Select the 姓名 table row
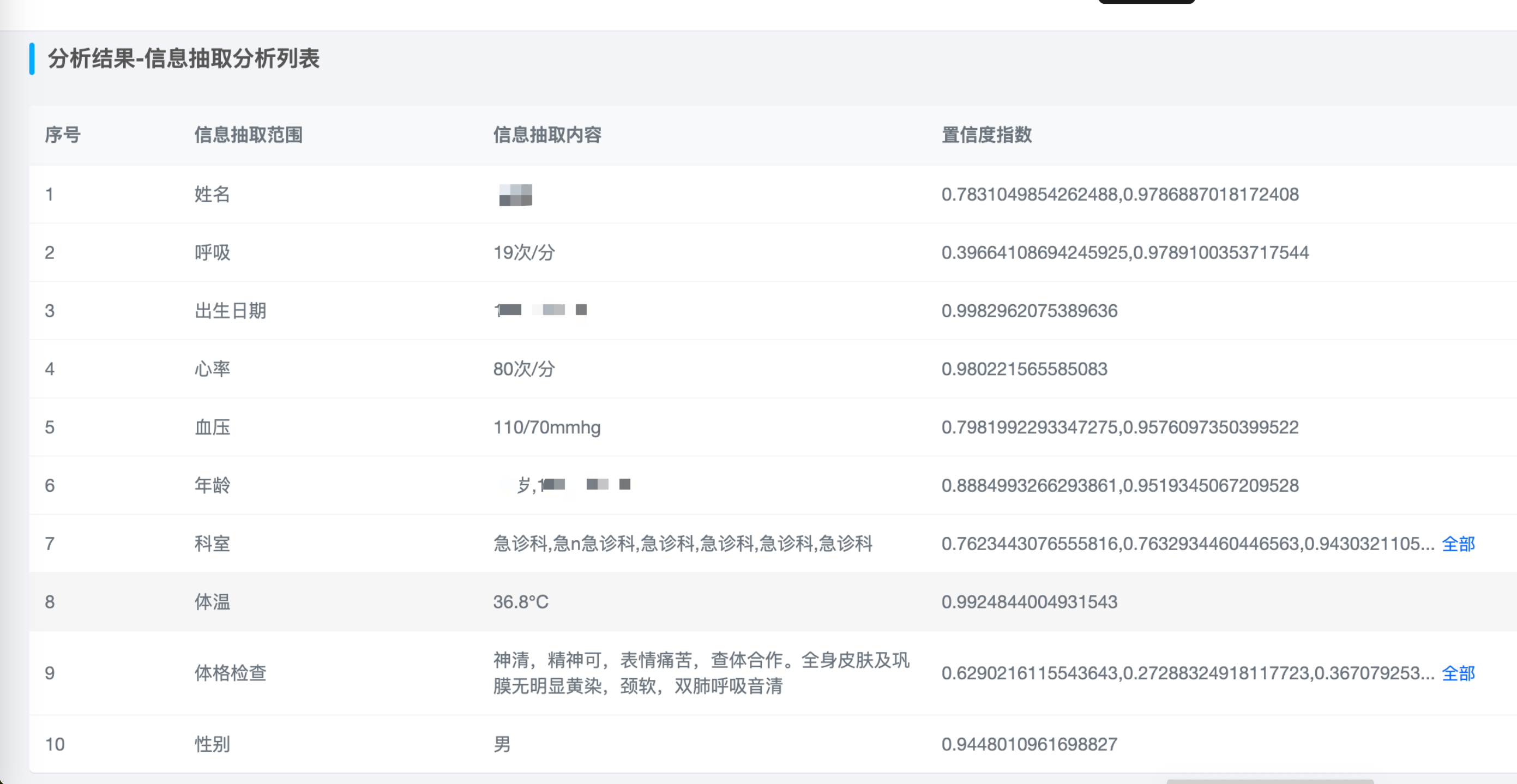1517x784 pixels. tap(212, 194)
